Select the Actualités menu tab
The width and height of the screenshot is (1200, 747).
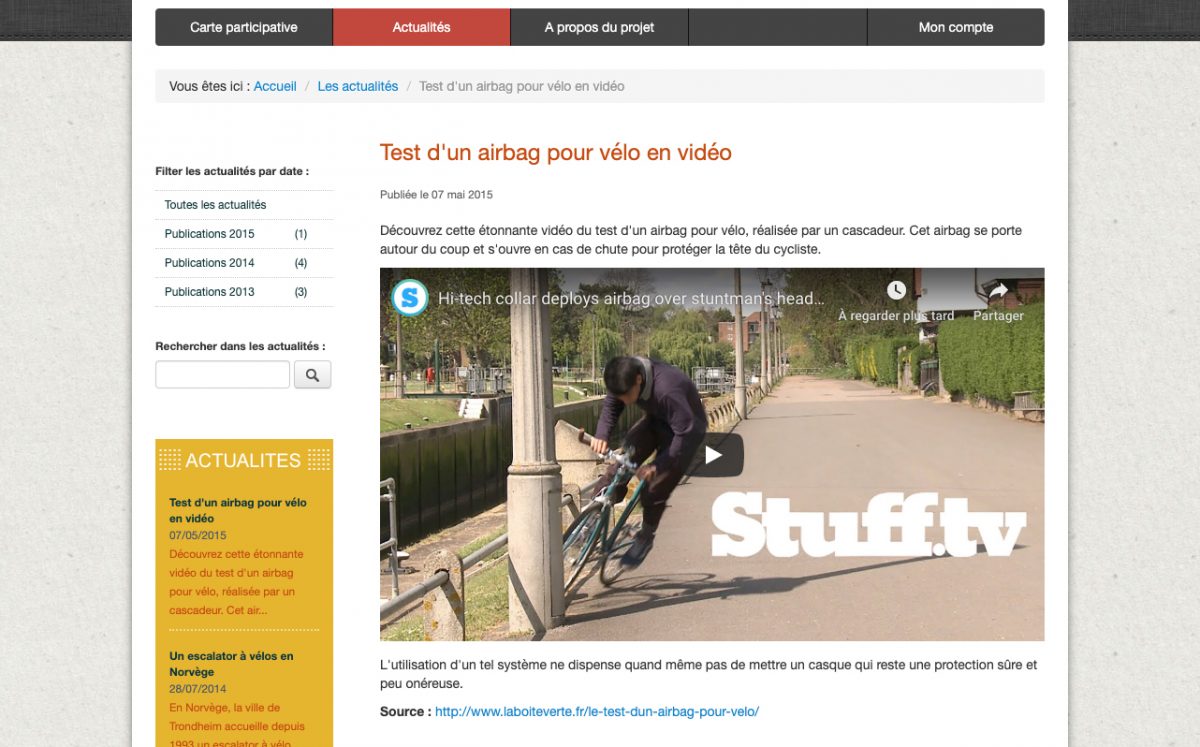[x=421, y=27]
